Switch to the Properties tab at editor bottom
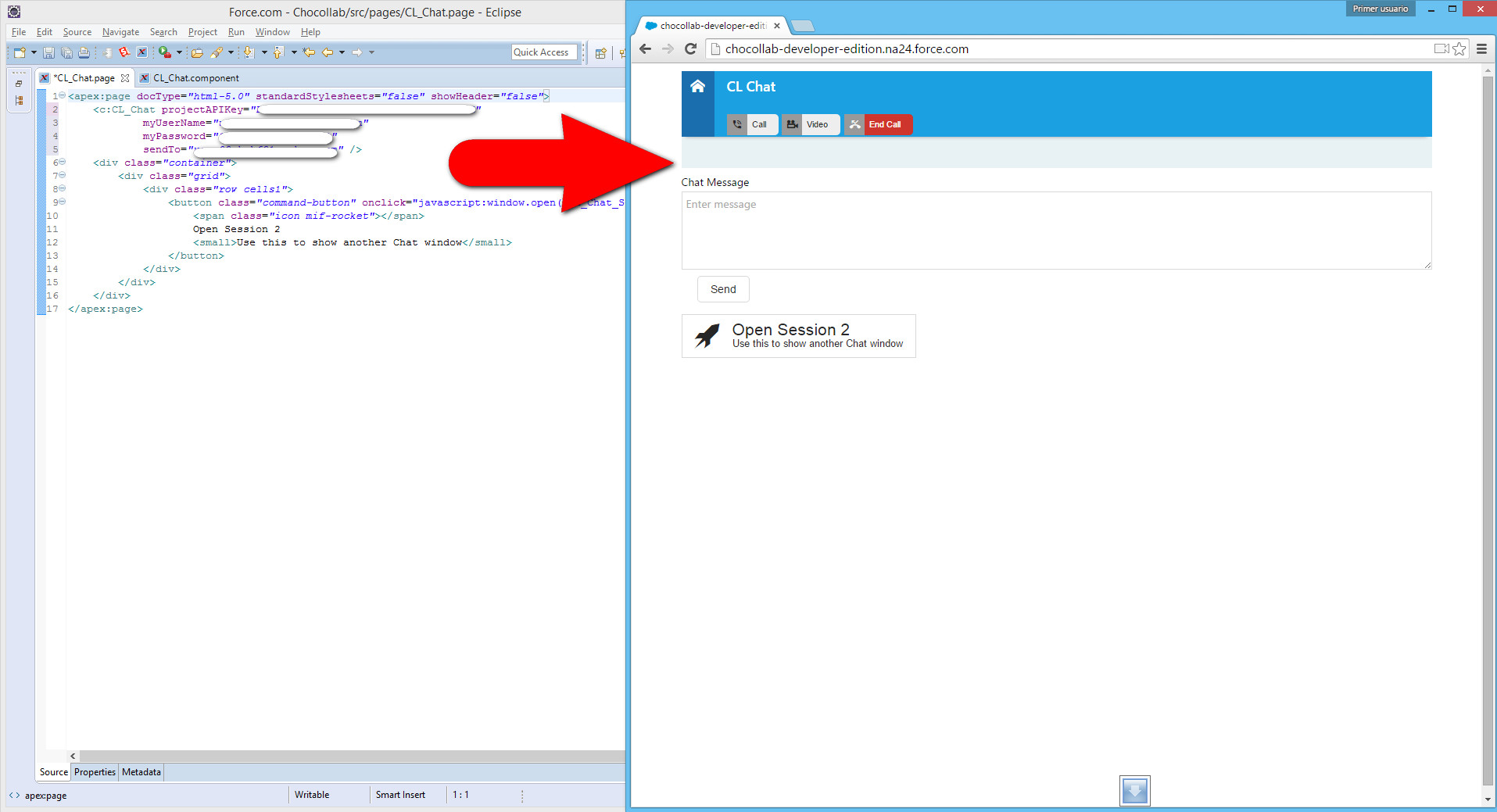The height and width of the screenshot is (812, 1497). [95, 772]
